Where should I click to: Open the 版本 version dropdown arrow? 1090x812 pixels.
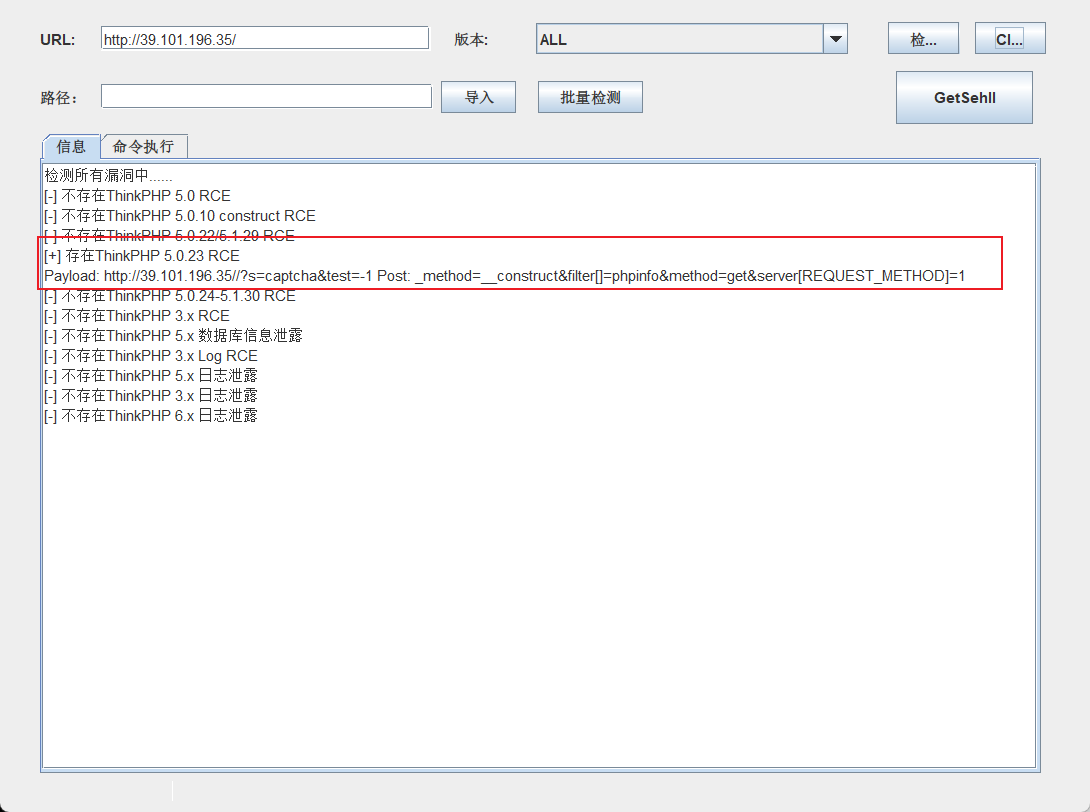click(x=836, y=39)
